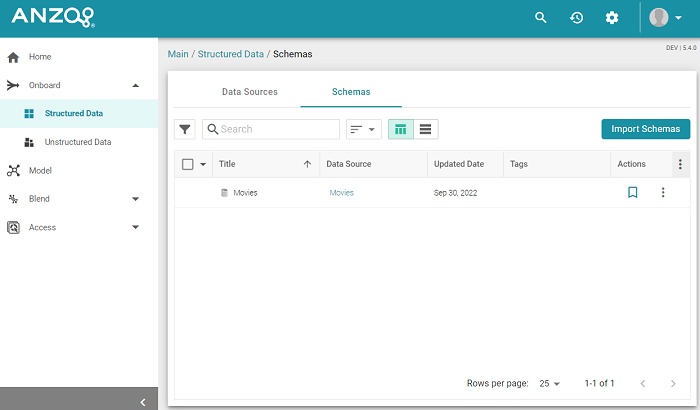Image resolution: width=700 pixels, height=410 pixels.
Task: Open the filter funnel button
Action: pyautogui.click(x=184, y=130)
